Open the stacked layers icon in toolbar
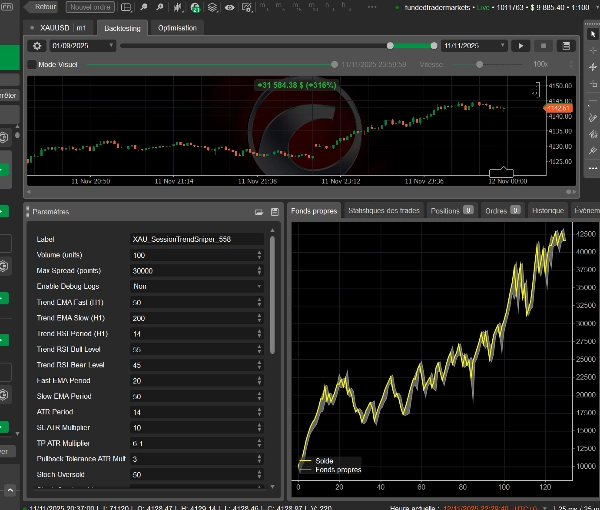This screenshot has width=600, height=510. 212,7
